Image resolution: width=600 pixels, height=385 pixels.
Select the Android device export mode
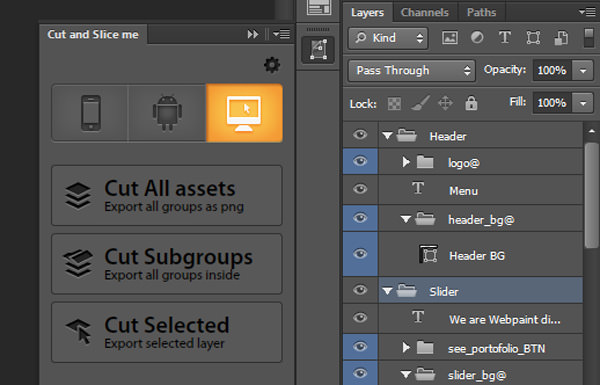[167, 113]
